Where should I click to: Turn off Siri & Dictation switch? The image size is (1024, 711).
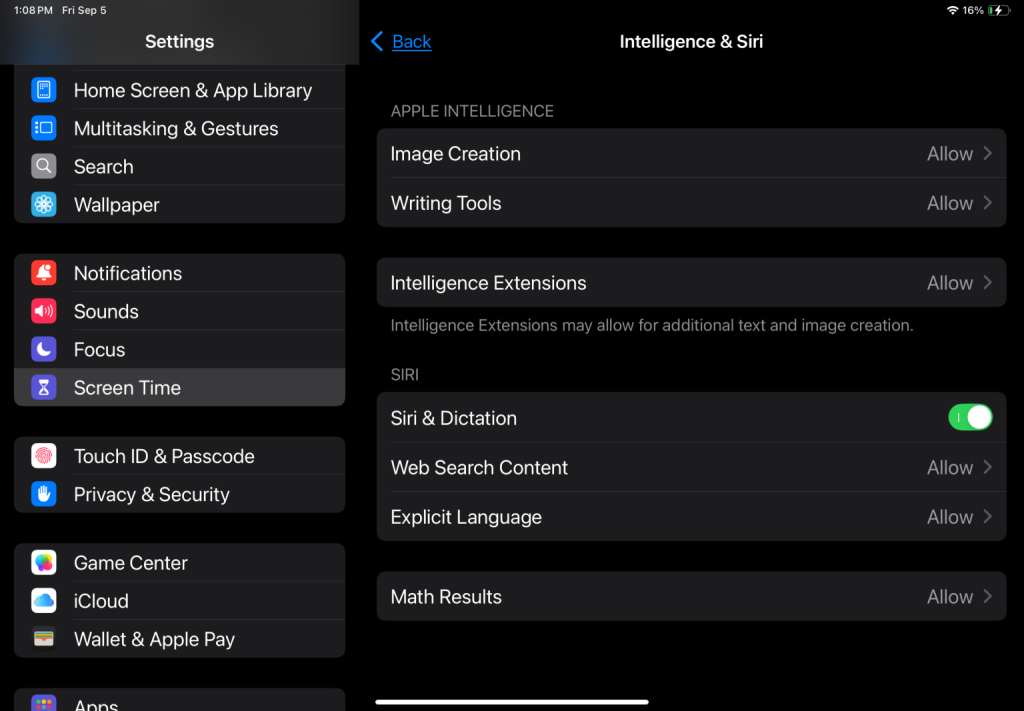click(969, 418)
